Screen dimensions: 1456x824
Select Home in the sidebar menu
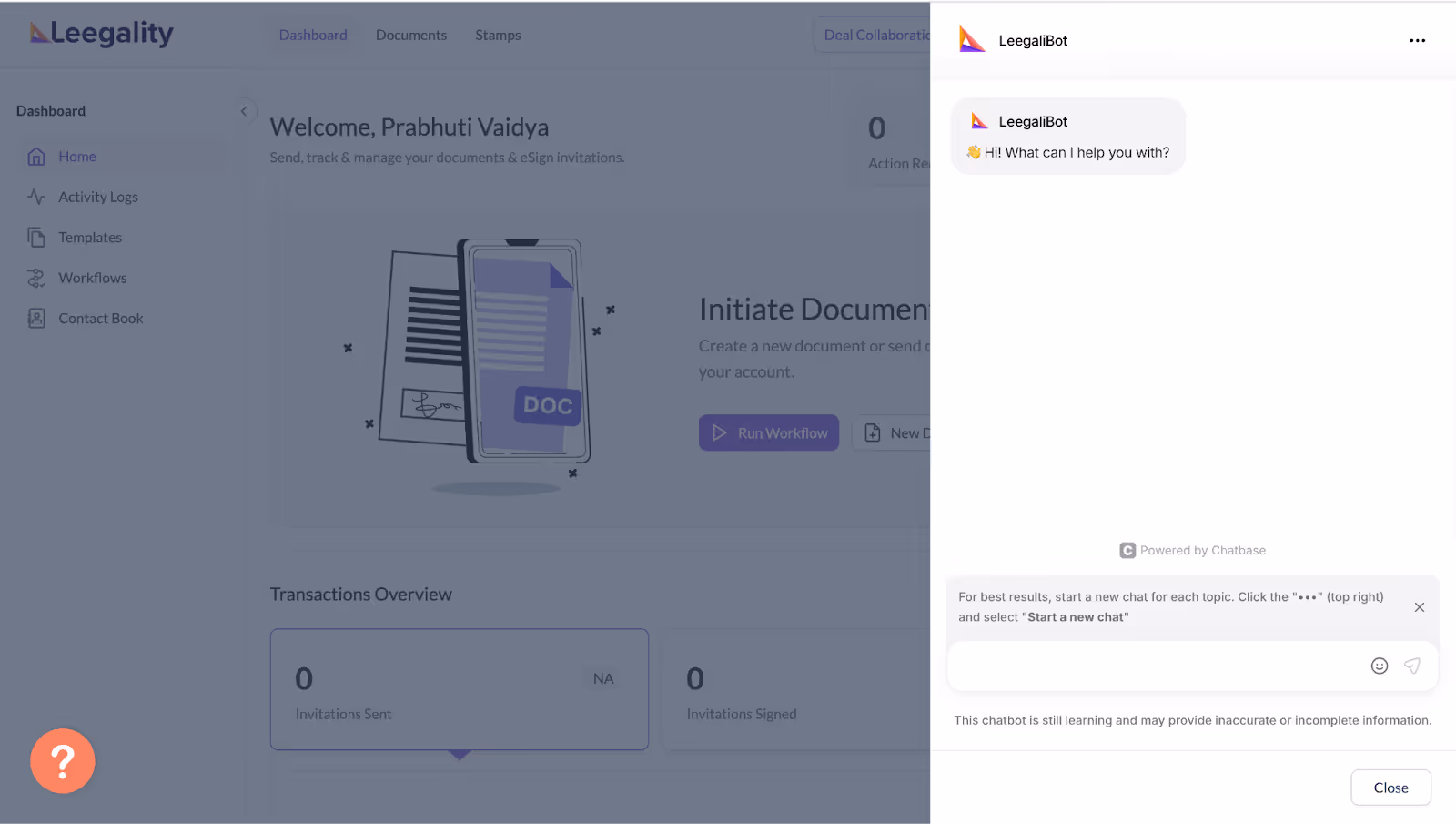pos(123,157)
